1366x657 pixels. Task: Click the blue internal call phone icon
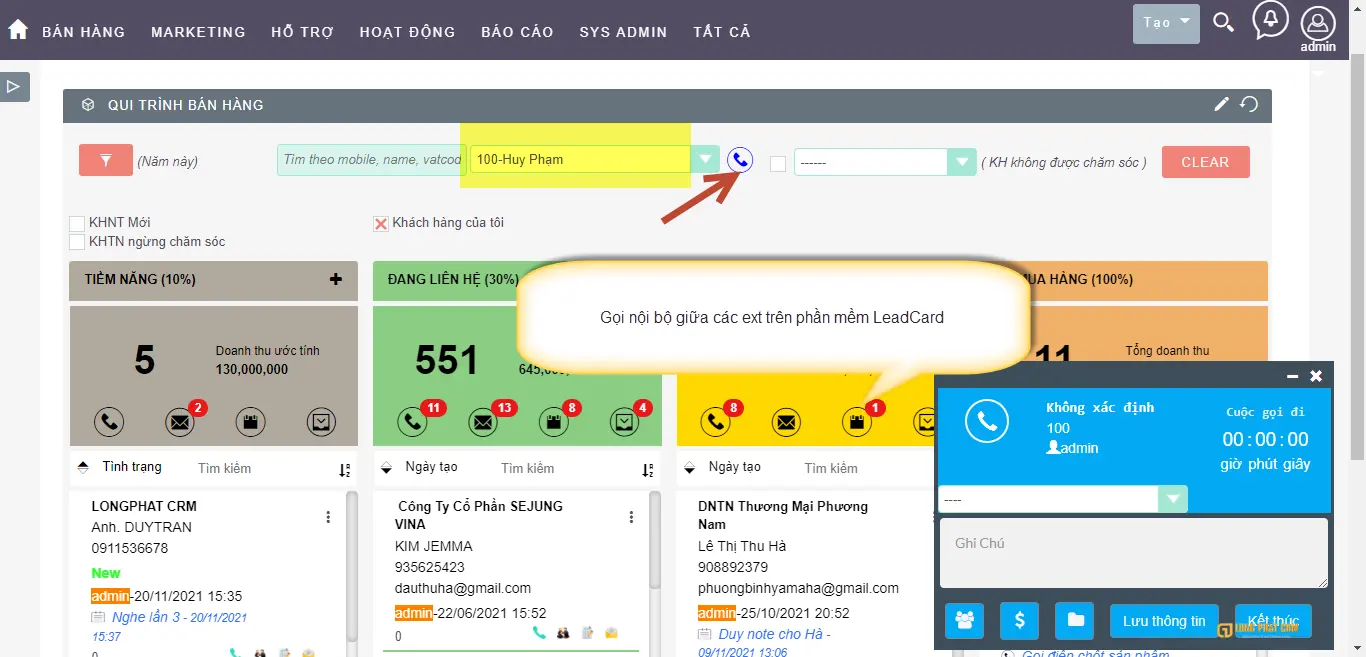coord(739,158)
